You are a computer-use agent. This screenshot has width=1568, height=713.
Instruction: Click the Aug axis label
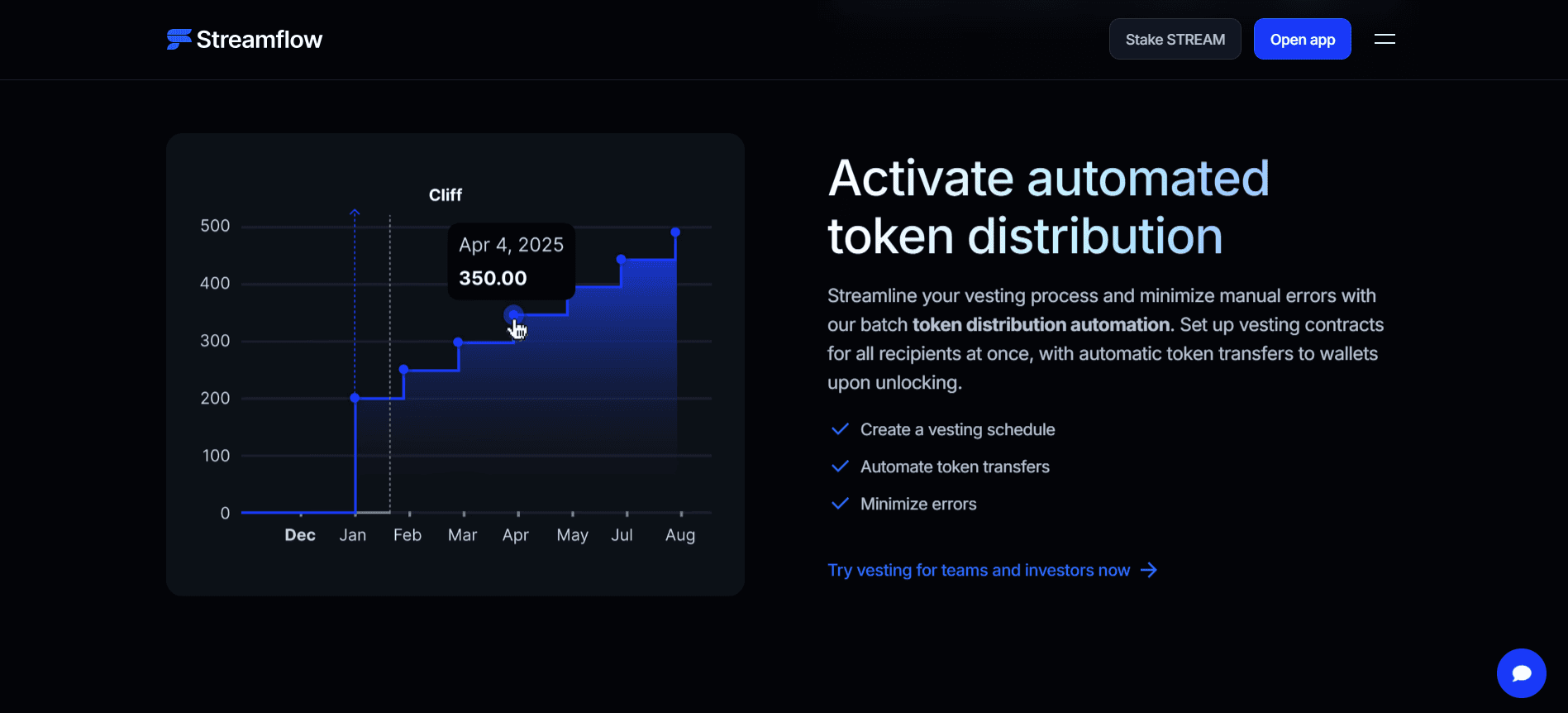click(680, 536)
